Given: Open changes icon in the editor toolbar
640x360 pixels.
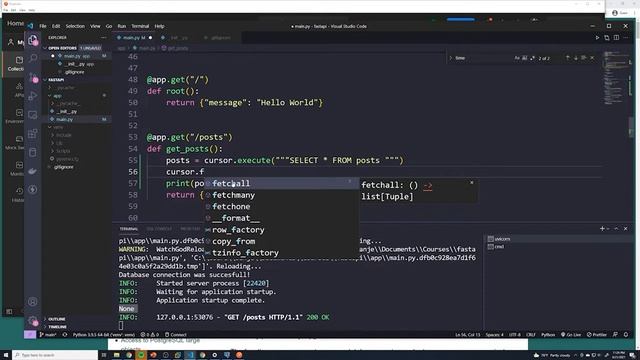Looking at the screenshot, I should (x=607, y=38).
